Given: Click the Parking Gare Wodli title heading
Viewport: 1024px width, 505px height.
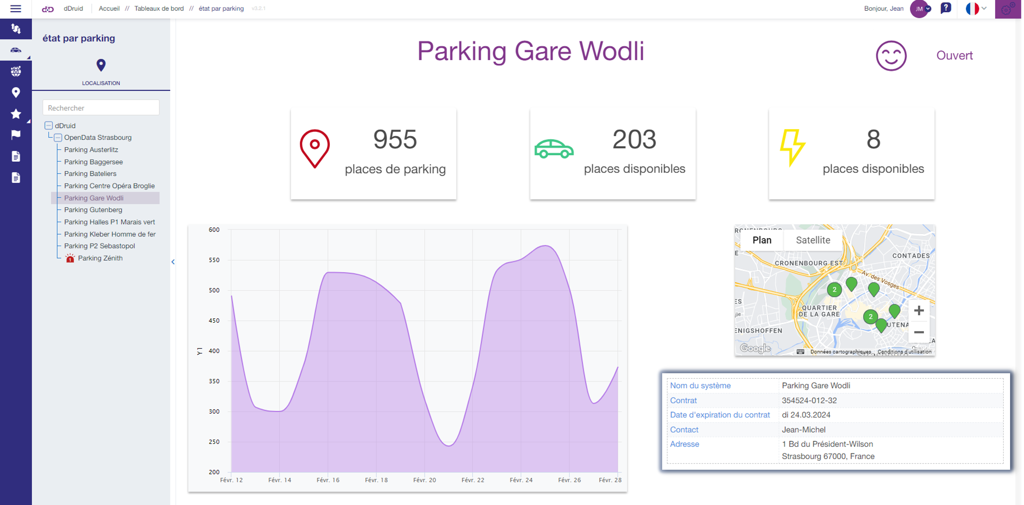Looking at the screenshot, I should [x=530, y=51].
